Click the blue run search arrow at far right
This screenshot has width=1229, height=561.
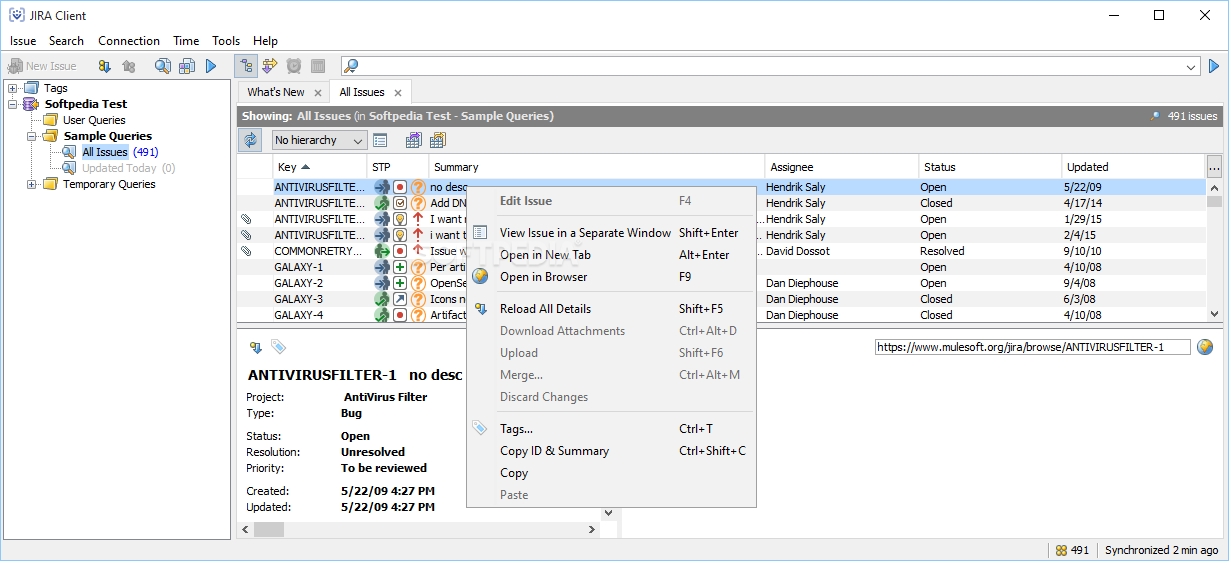pos(1214,66)
